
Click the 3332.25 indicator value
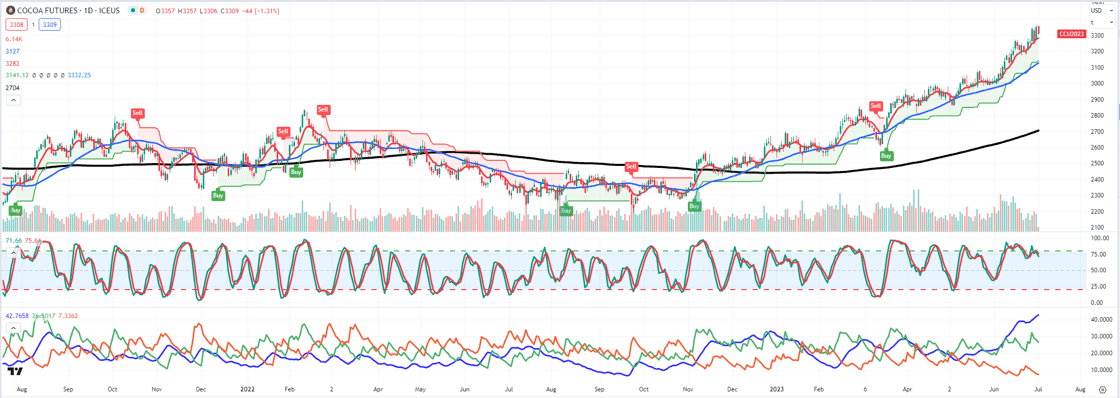pyautogui.click(x=79, y=75)
